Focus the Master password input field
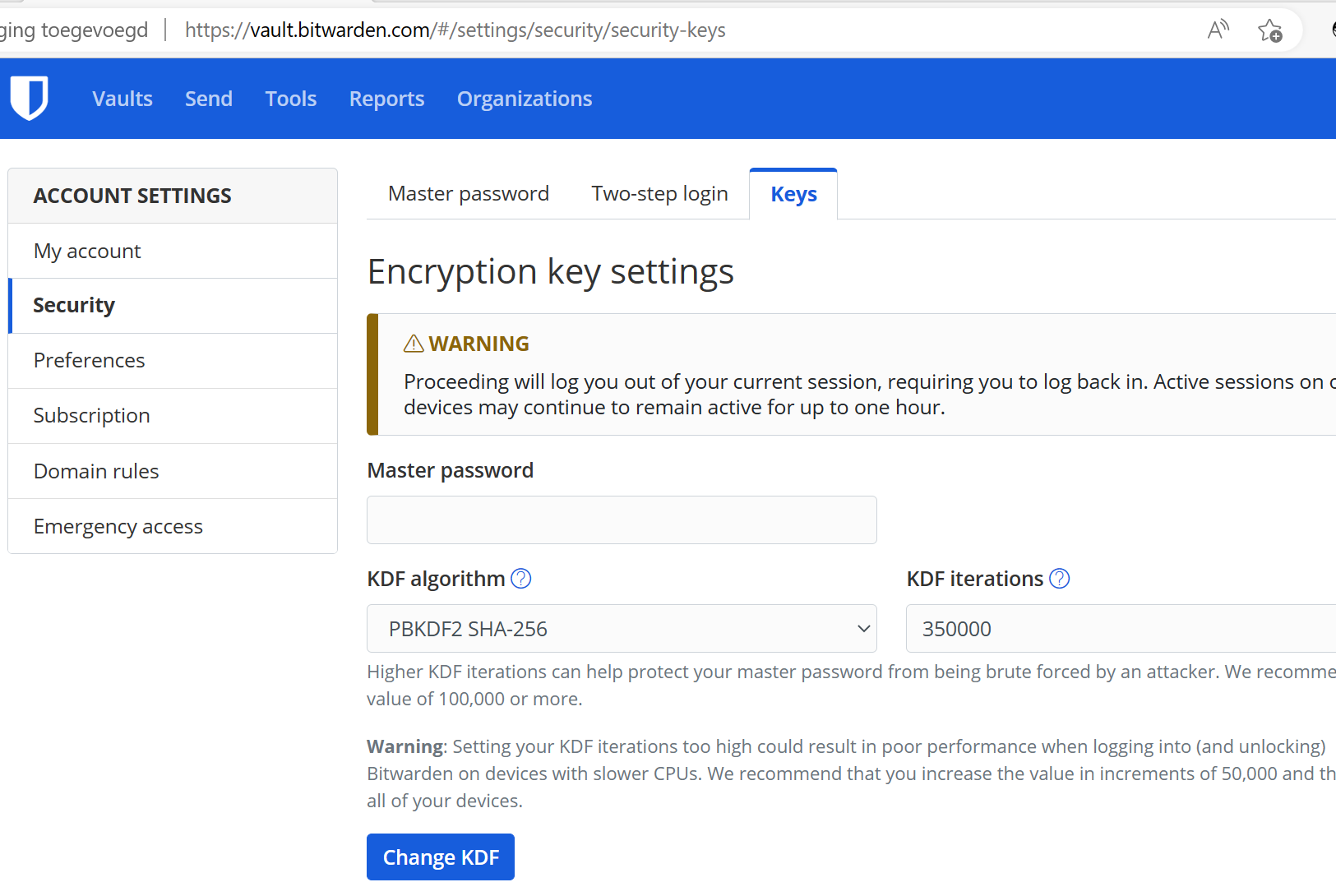 pyautogui.click(x=622, y=520)
